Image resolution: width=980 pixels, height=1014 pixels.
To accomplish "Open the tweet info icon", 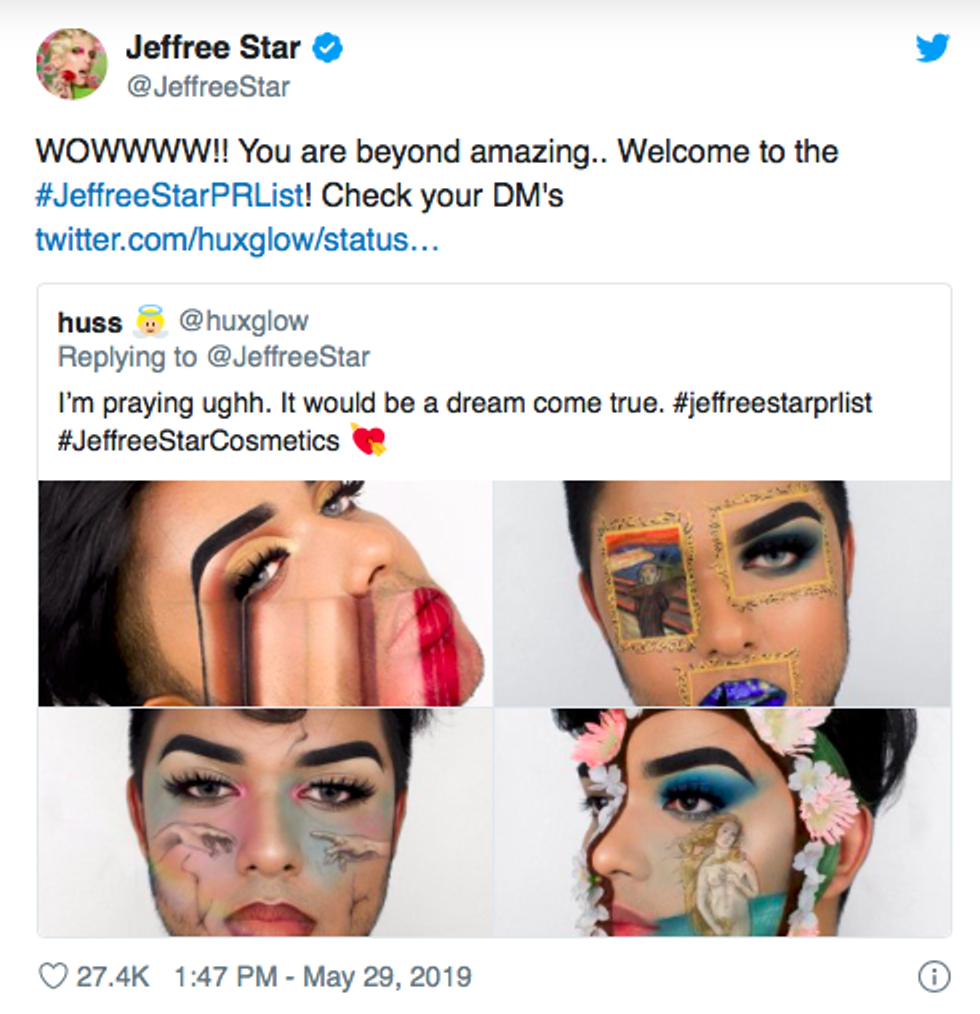I will (934, 976).
